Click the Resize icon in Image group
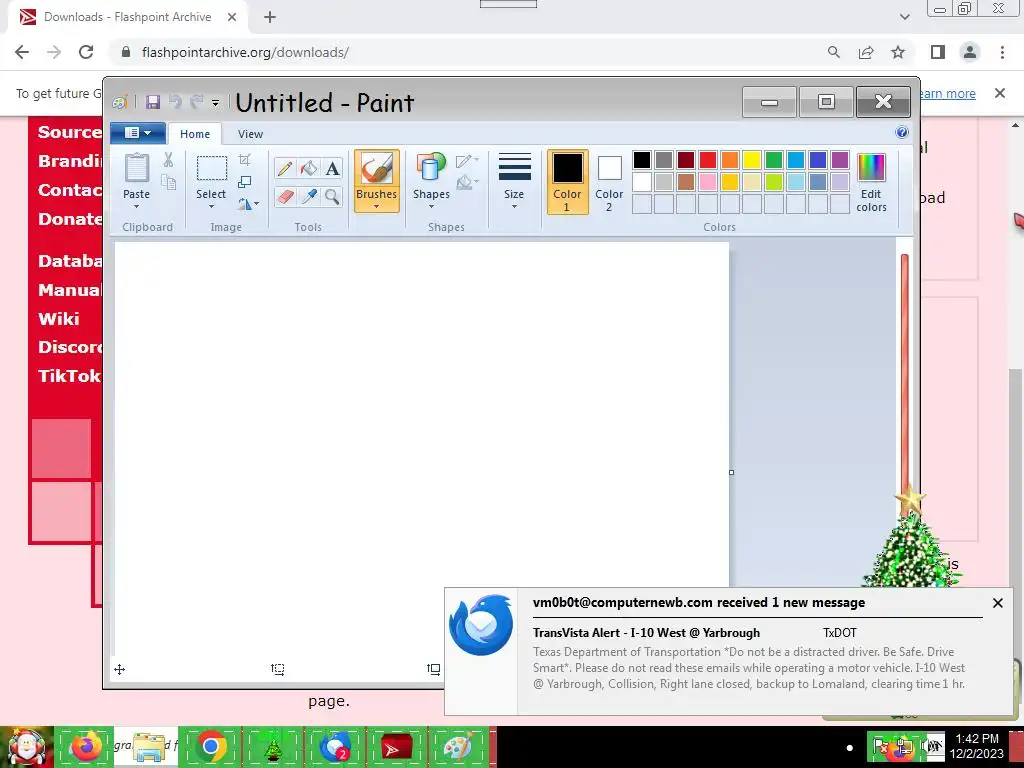This screenshot has width=1024, height=768. tap(245, 182)
